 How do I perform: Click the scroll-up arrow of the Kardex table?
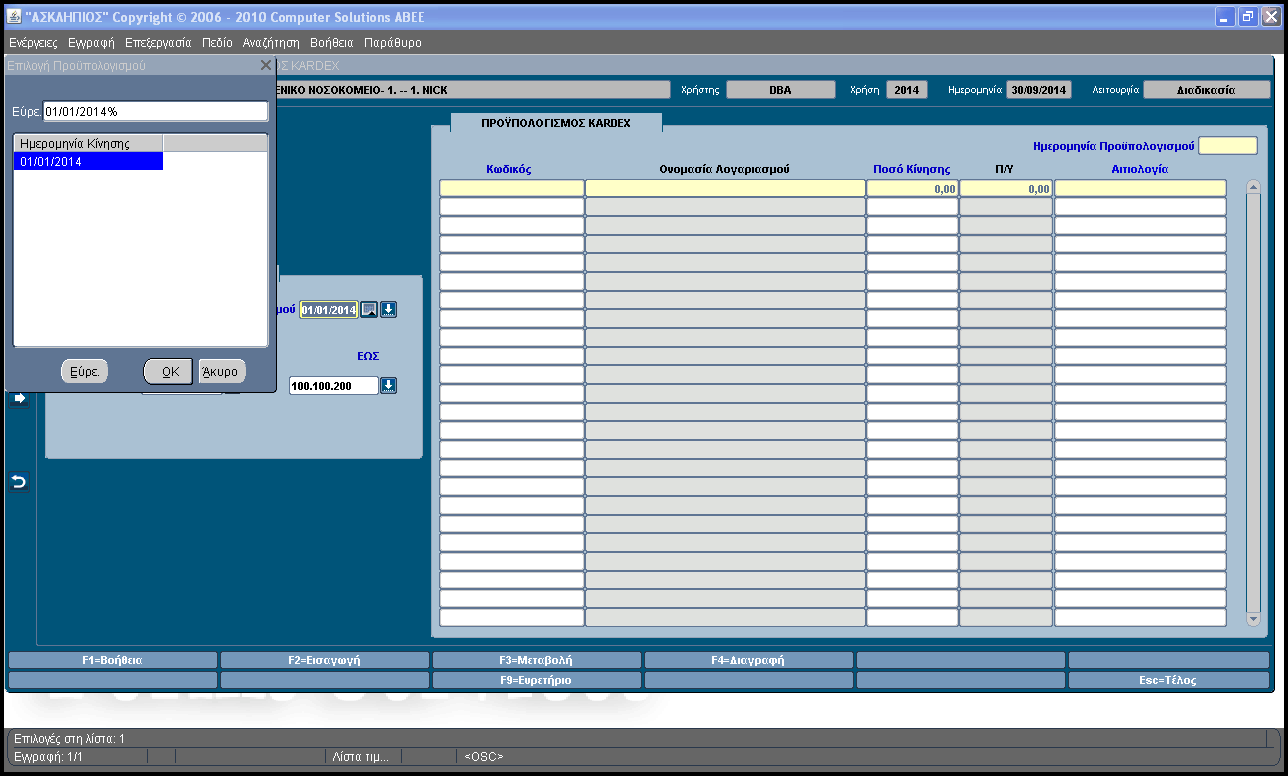click(1253, 187)
